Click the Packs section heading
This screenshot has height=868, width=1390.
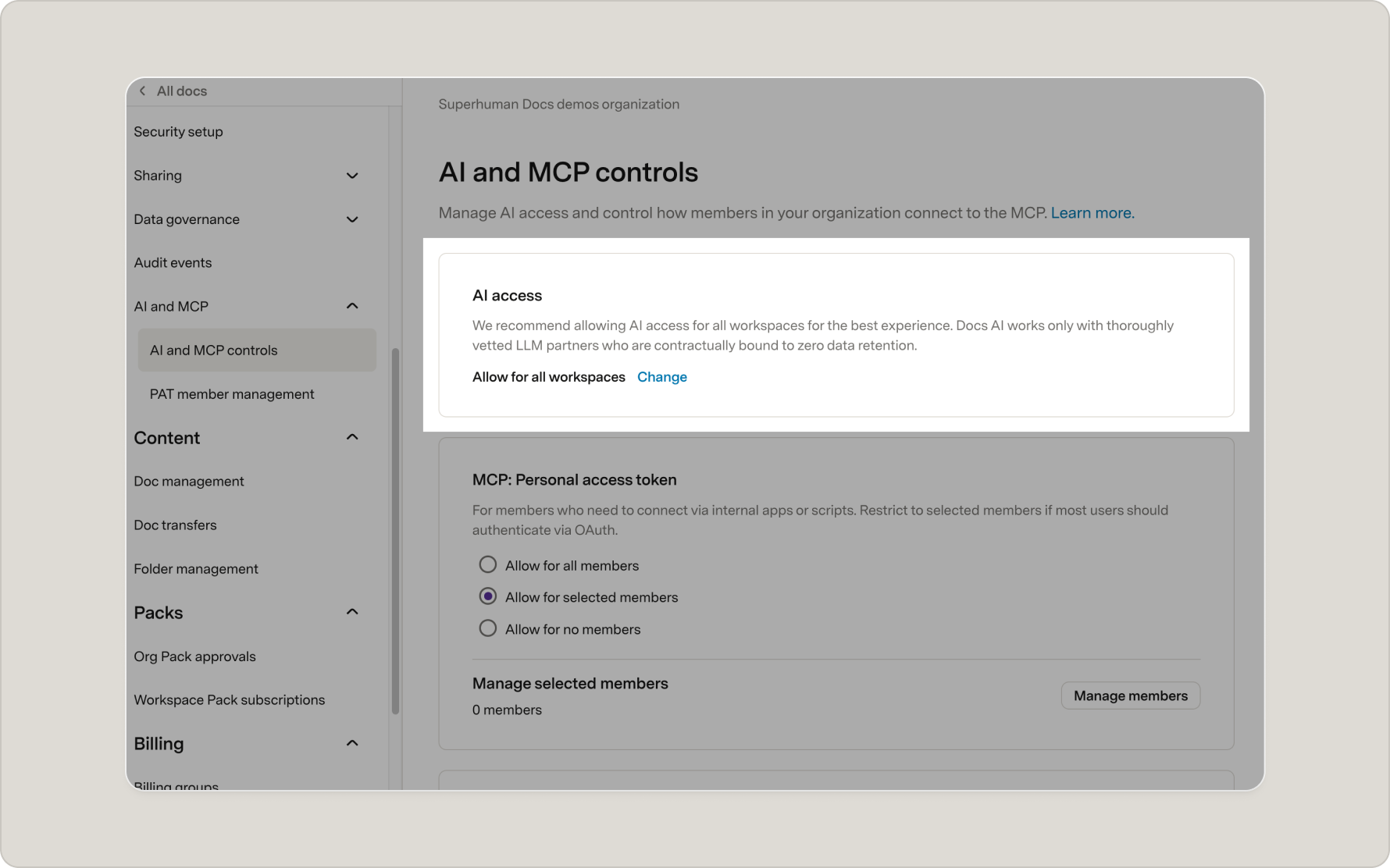pos(158,613)
